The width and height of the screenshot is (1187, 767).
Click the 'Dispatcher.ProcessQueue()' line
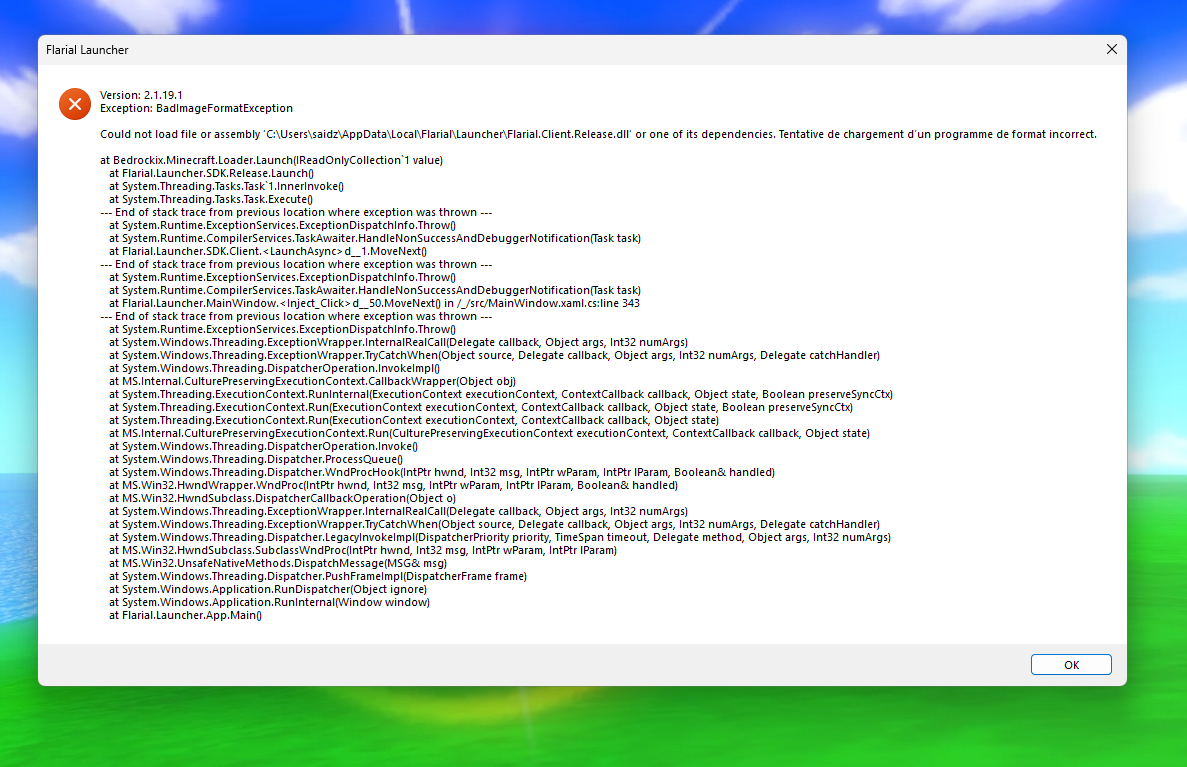pyautogui.click(x=255, y=459)
